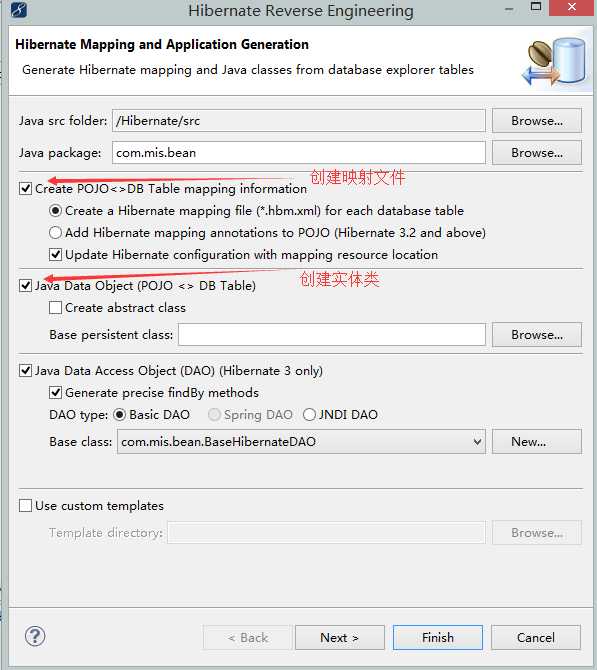Click the Template directory field
Viewport: 597px width, 670px height.
[326, 533]
